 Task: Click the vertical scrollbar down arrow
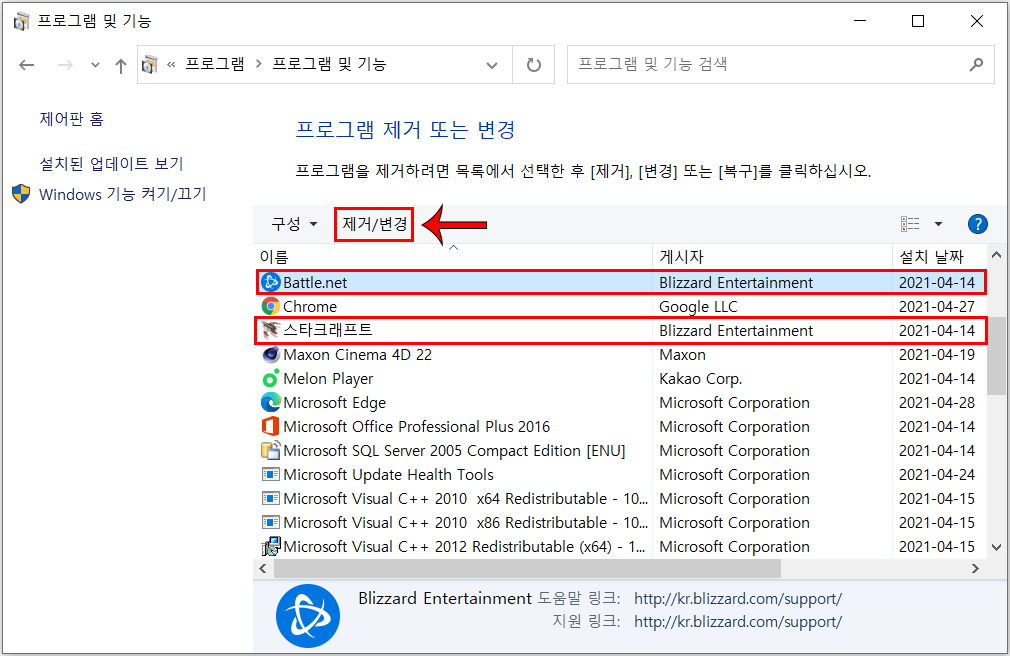pos(996,548)
